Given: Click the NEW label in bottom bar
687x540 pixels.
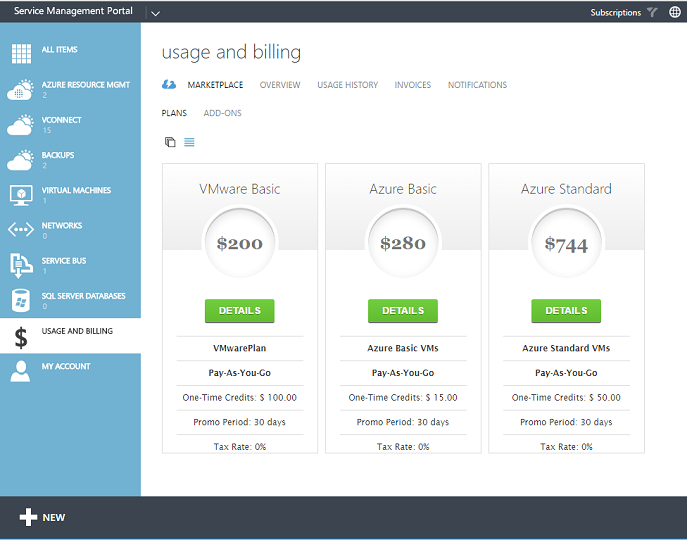Looking at the screenshot, I should (x=54, y=518).
